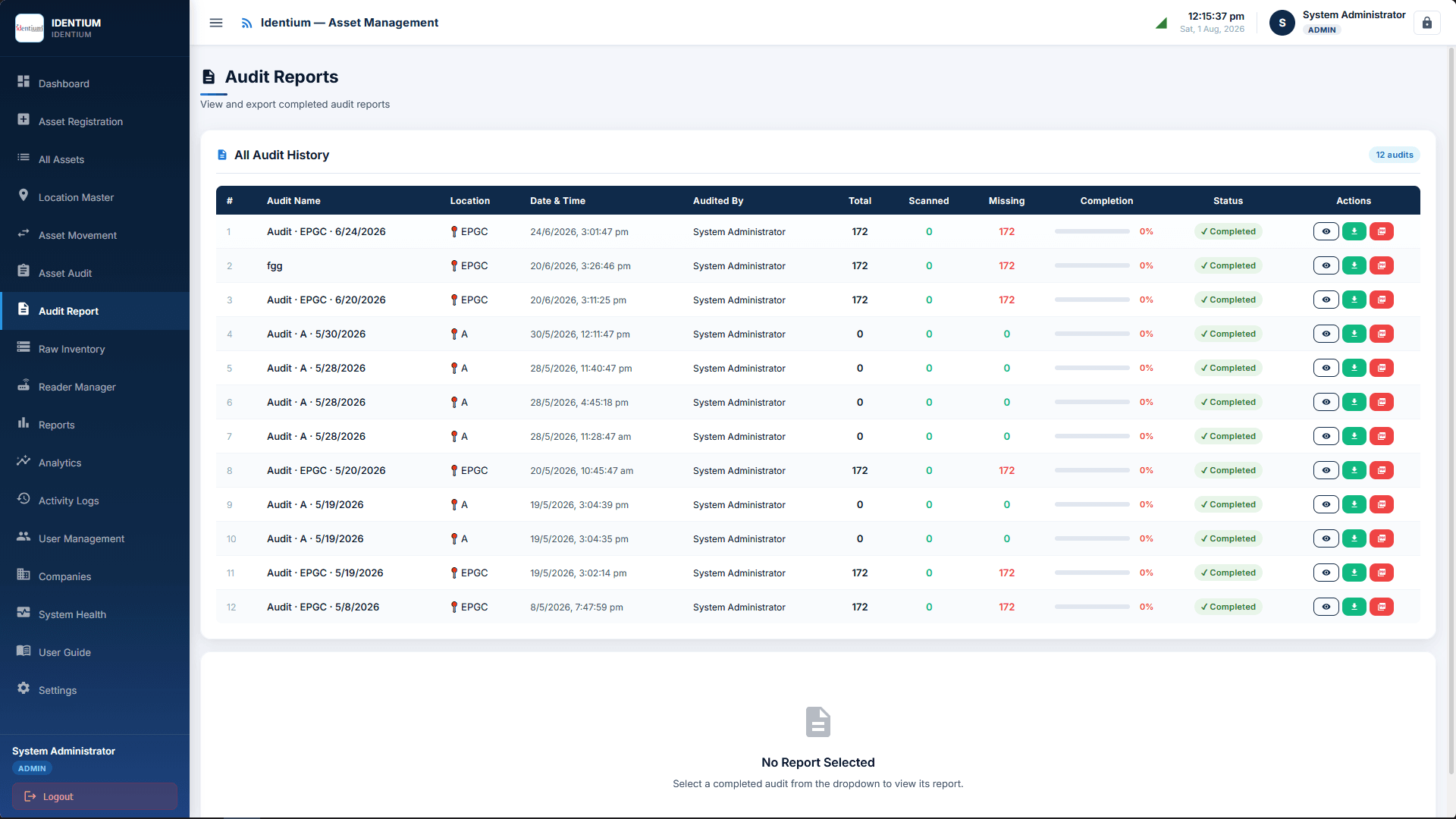Go to Asset Audit in the sidebar

(x=95, y=273)
